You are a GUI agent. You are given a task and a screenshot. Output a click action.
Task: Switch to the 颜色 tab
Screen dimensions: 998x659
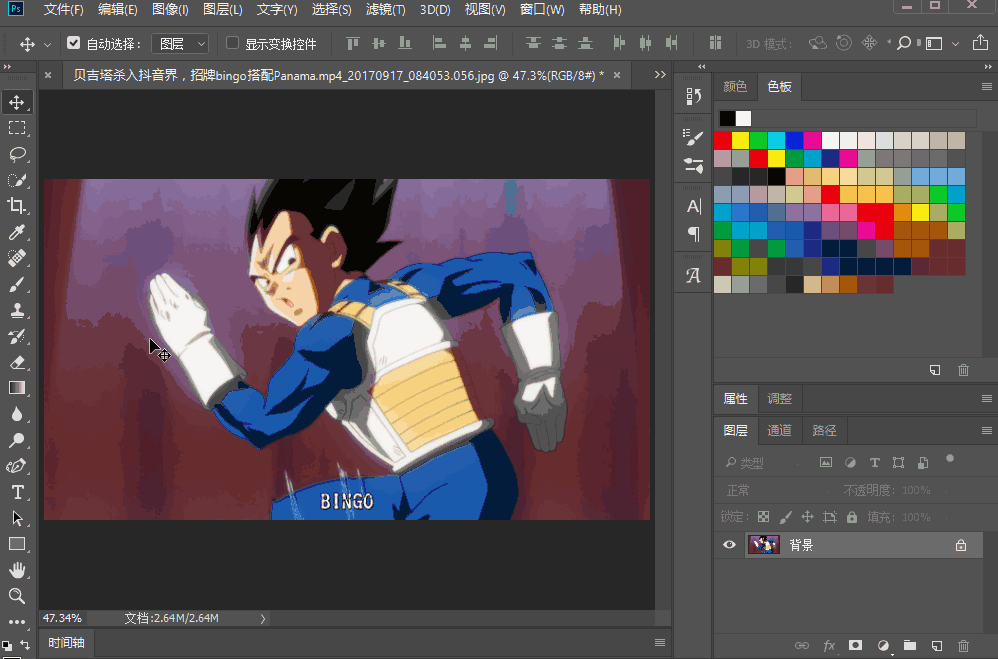[x=735, y=87]
